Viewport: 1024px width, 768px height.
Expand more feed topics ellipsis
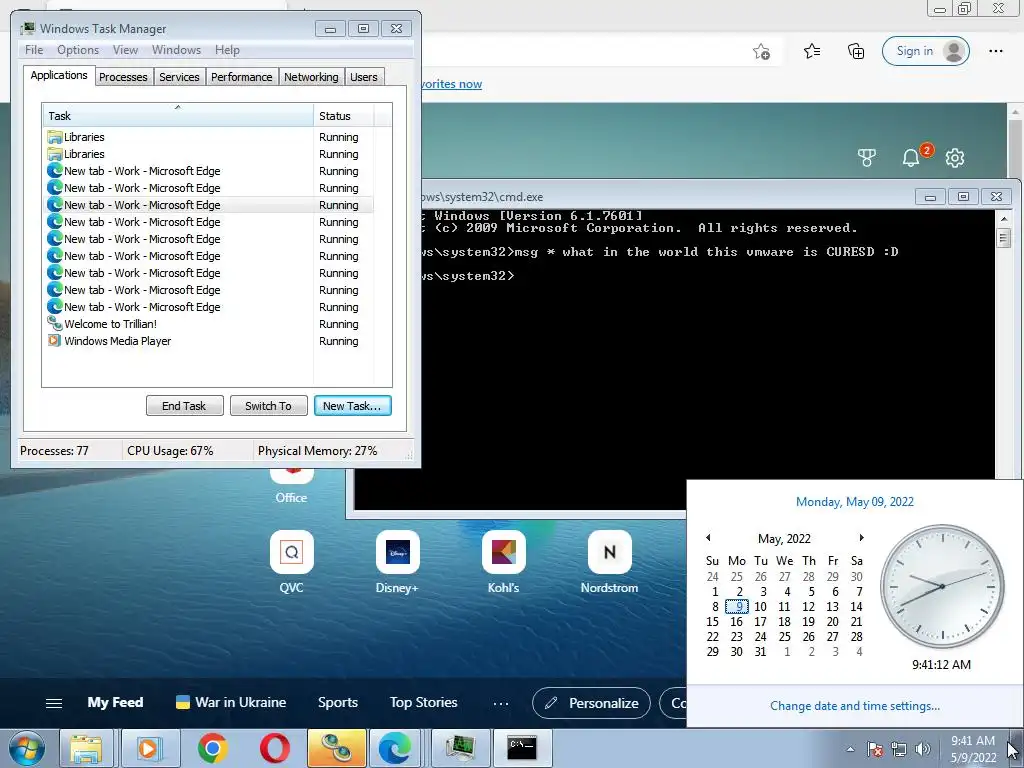point(501,703)
